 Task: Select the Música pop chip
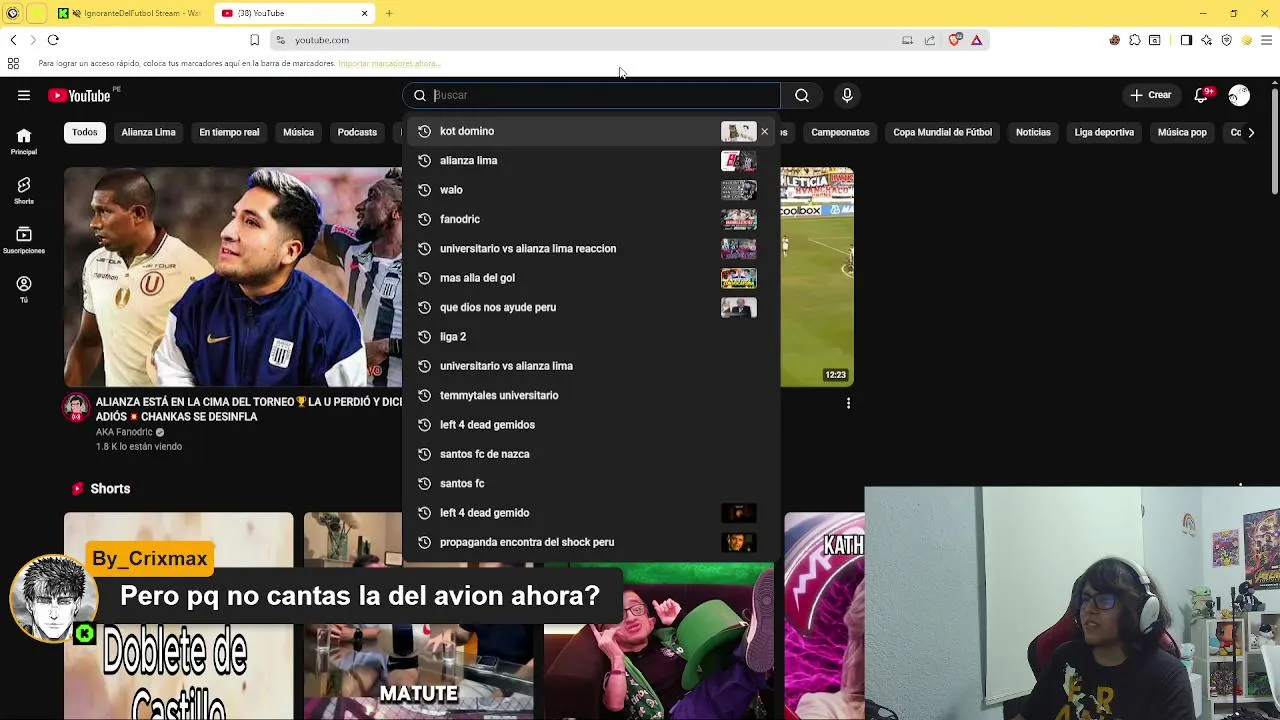coord(1182,132)
